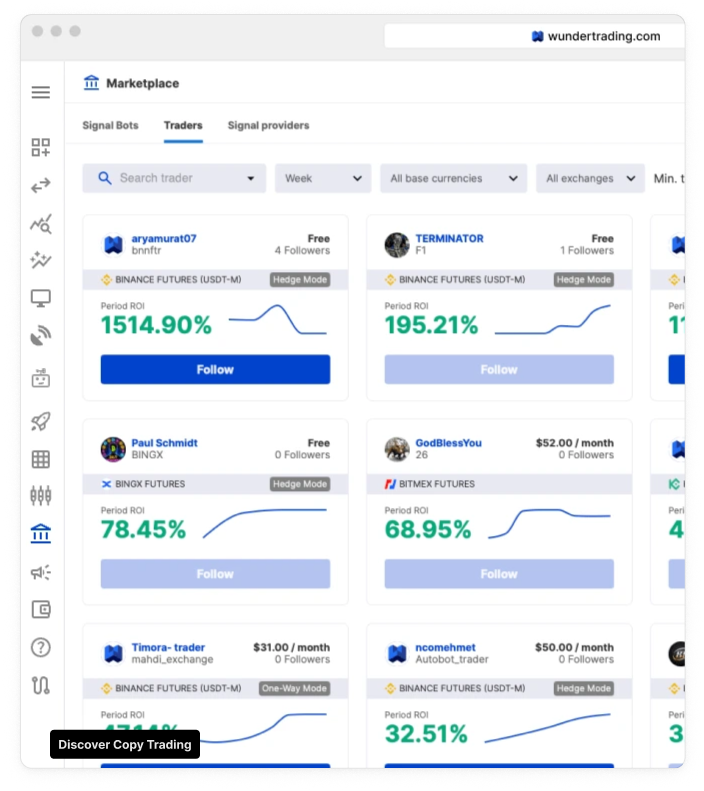
Task: Open the All exchanges dropdown
Action: 590,178
